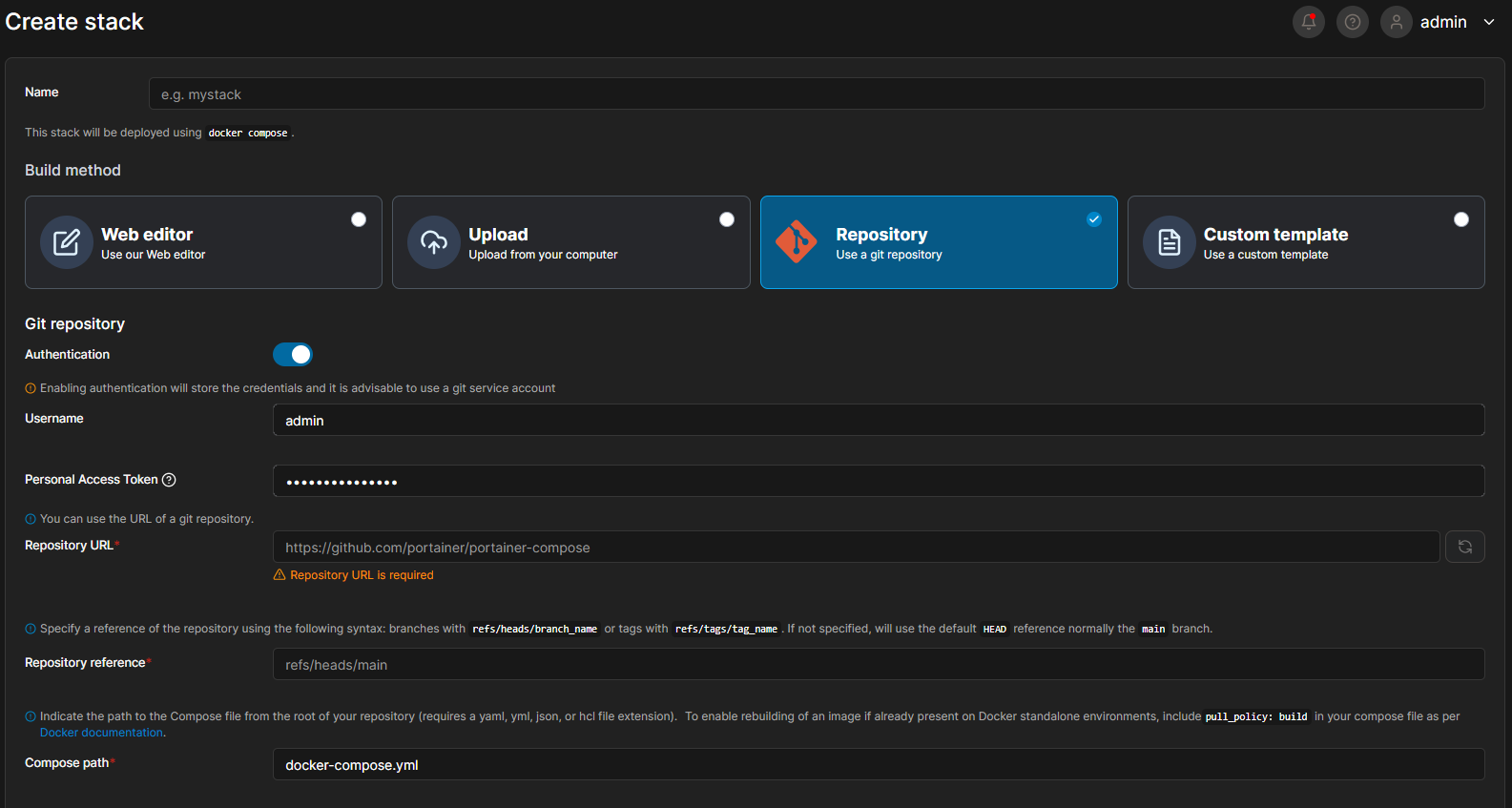
Task: Click the Web editor pencil icon
Action: point(66,242)
